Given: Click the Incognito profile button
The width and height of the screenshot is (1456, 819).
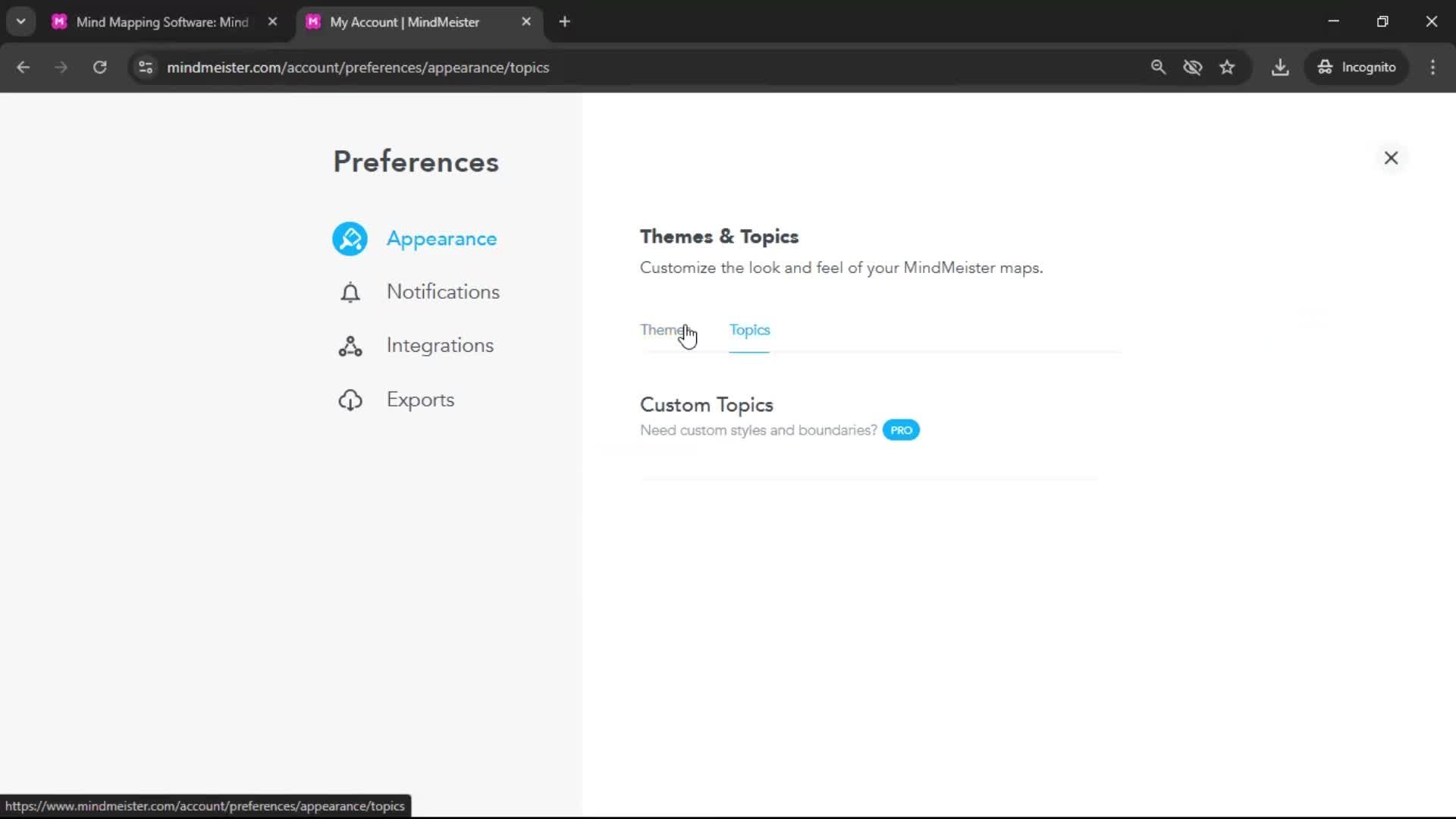Looking at the screenshot, I should pyautogui.click(x=1357, y=67).
